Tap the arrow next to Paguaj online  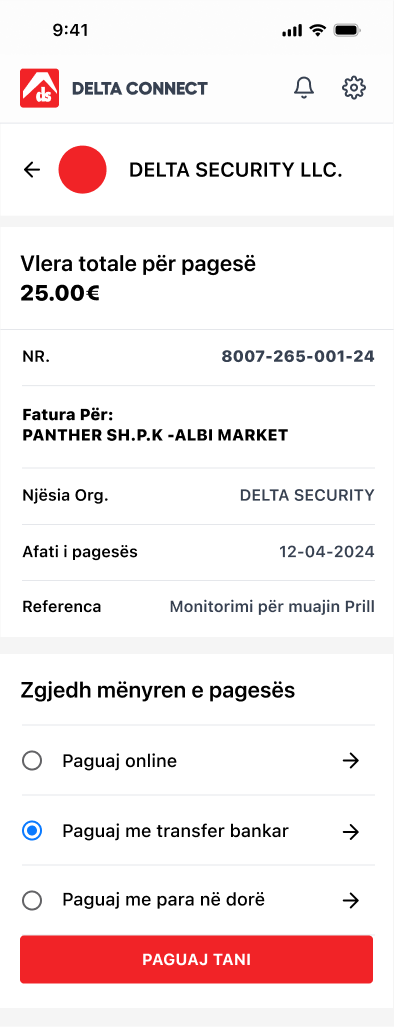[x=351, y=761]
